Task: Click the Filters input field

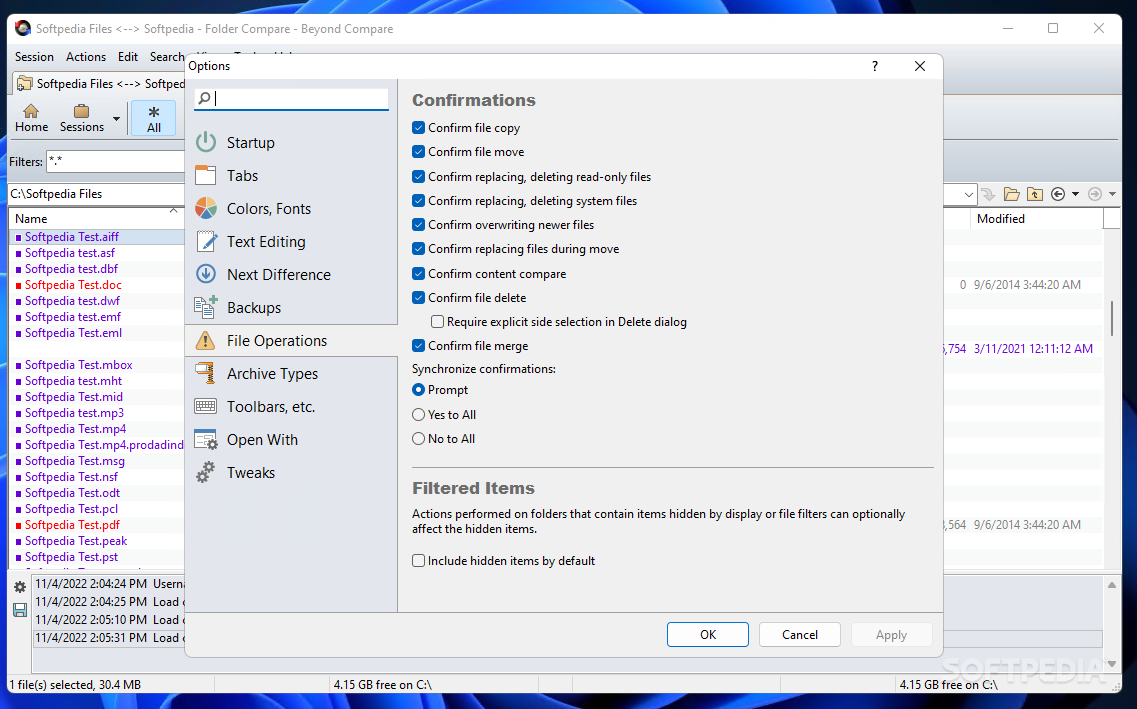Action: click(116, 162)
